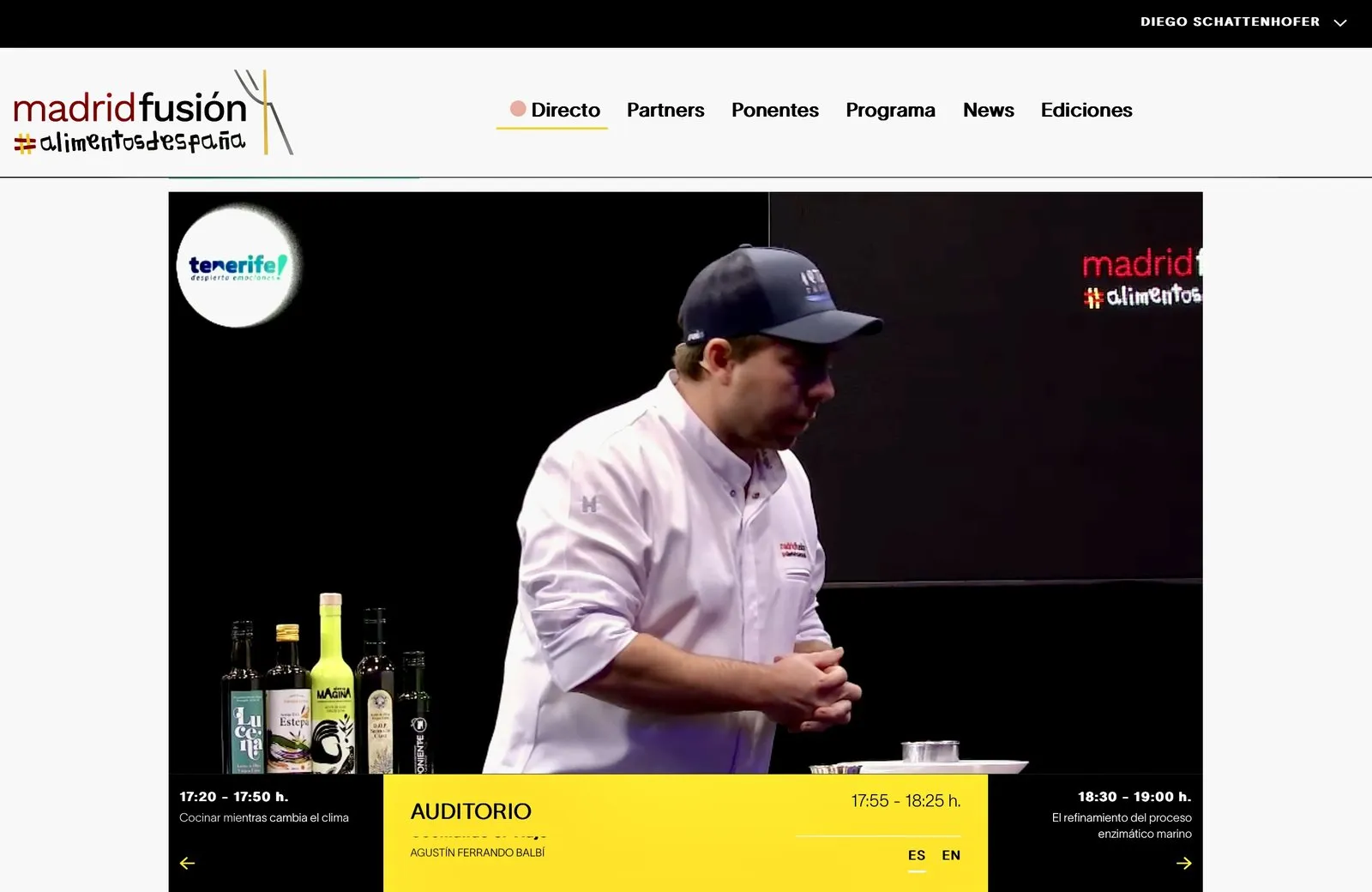
Task: Go to next session with right arrow
Action: (x=1183, y=863)
